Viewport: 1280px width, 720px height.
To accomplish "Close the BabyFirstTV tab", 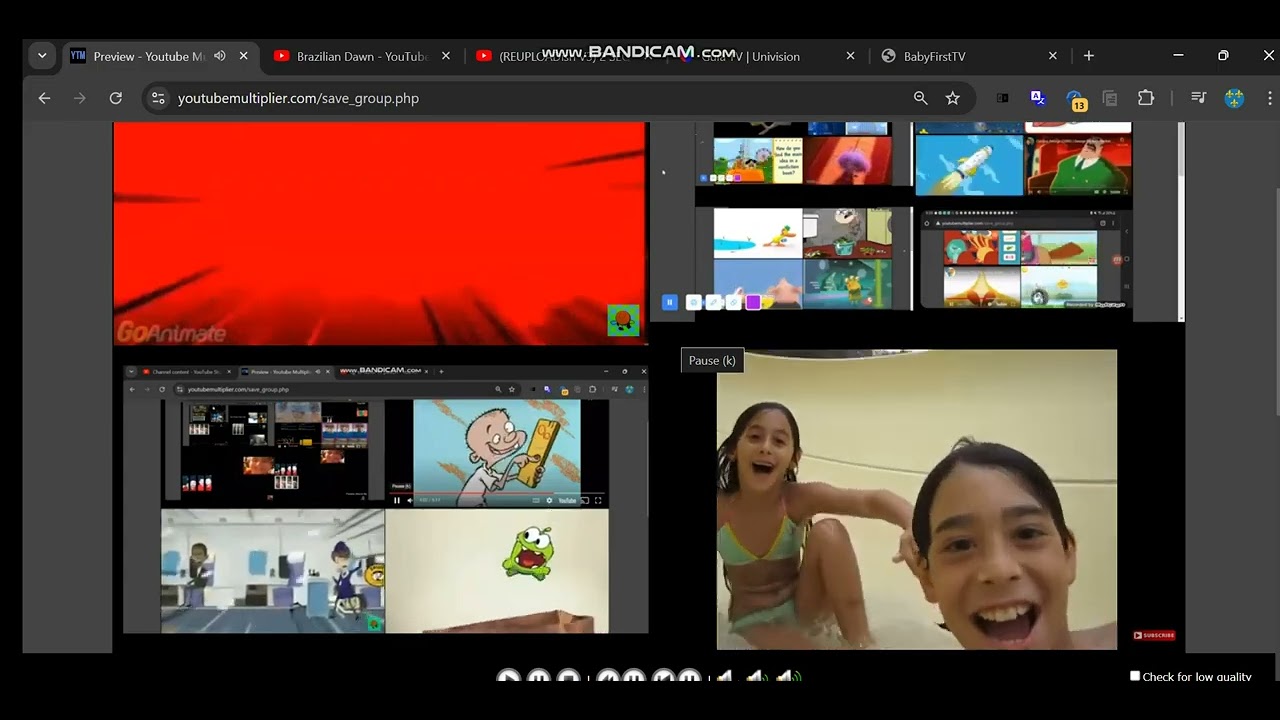I will point(1052,56).
